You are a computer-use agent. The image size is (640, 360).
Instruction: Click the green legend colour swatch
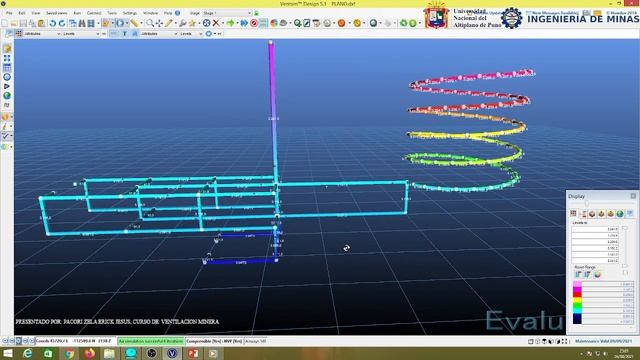pos(577,305)
